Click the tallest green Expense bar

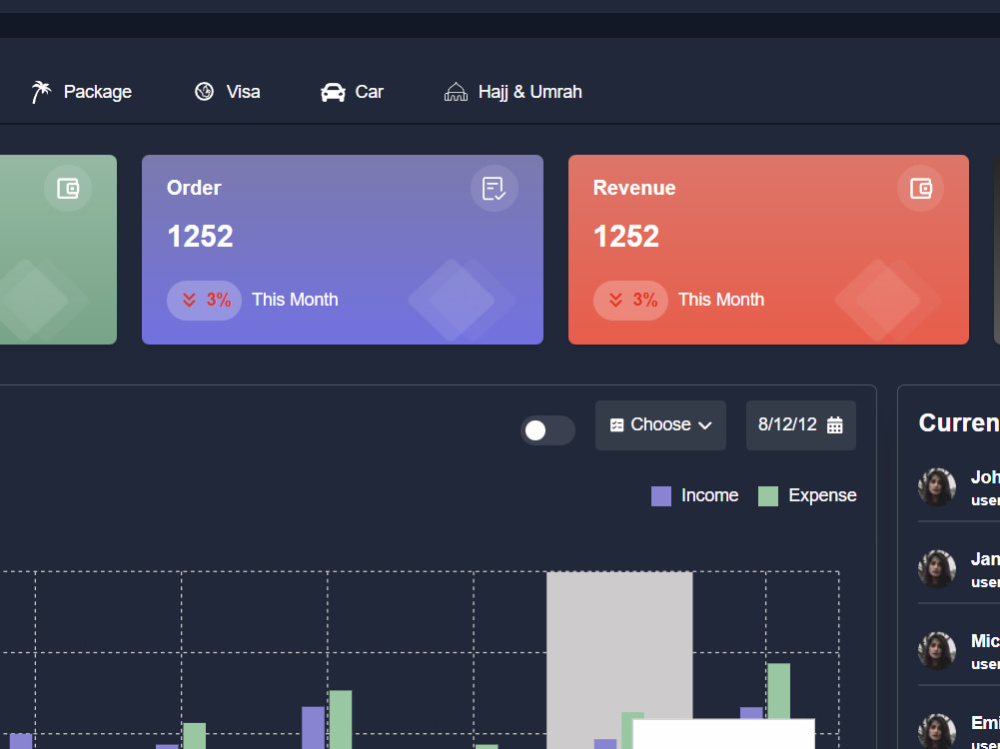(779, 691)
